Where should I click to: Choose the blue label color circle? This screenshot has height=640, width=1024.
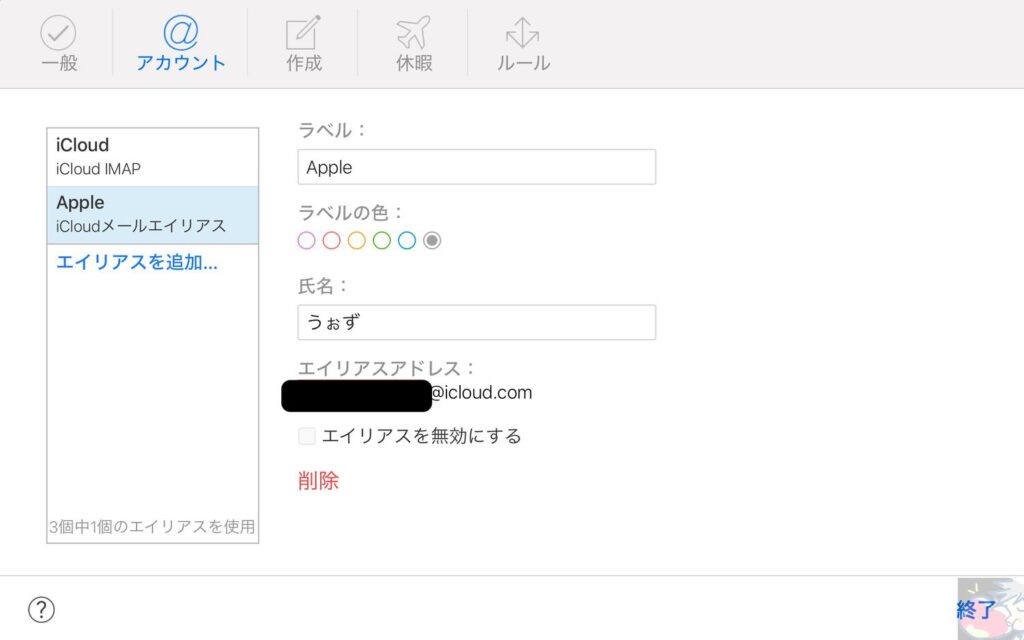(x=407, y=240)
